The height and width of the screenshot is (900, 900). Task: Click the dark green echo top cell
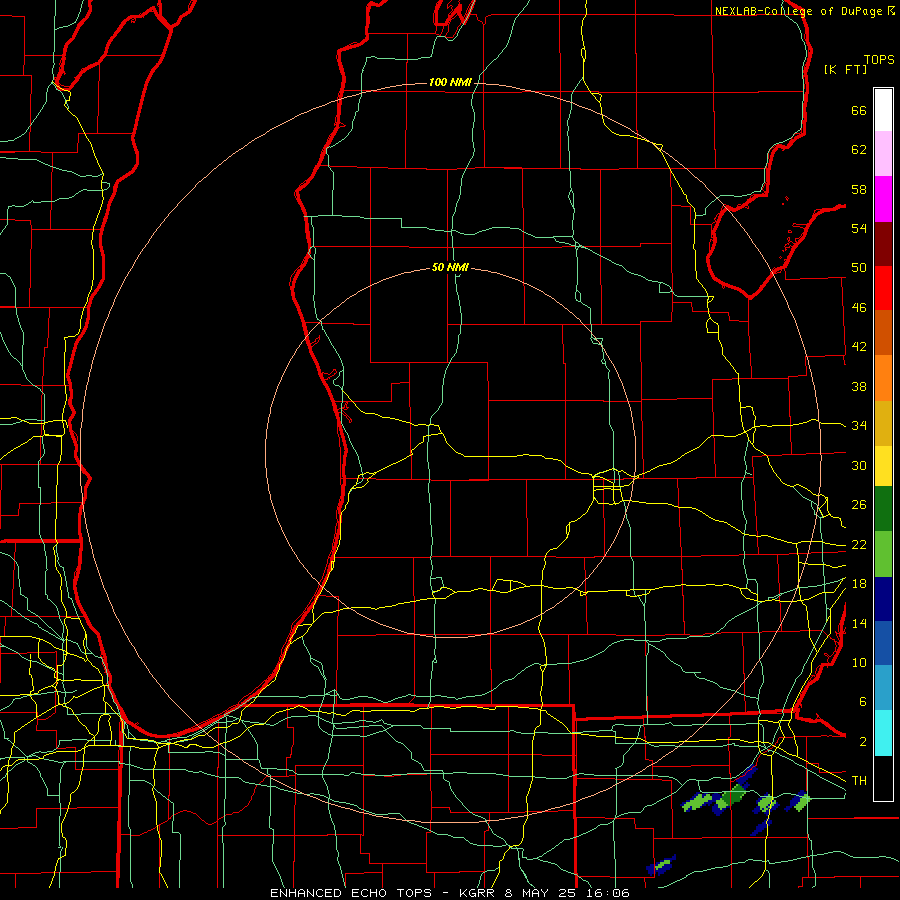(x=734, y=796)
